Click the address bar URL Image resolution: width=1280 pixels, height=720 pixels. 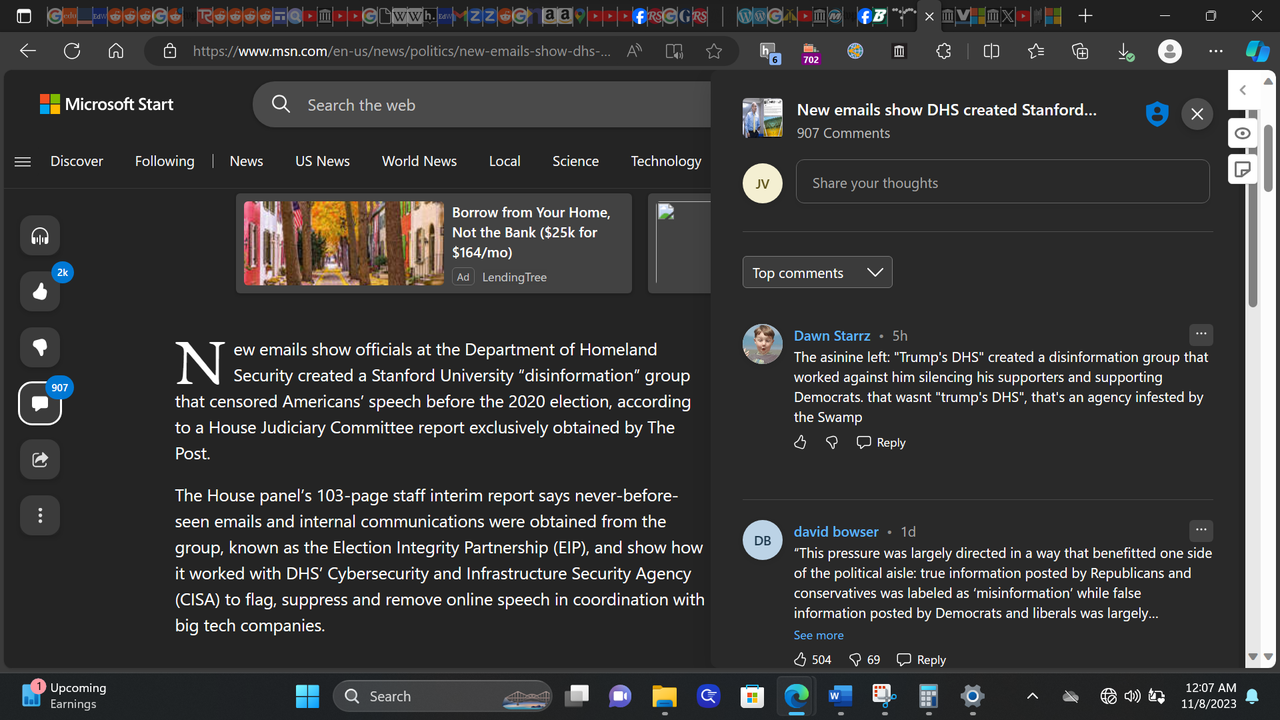(402, 51)
